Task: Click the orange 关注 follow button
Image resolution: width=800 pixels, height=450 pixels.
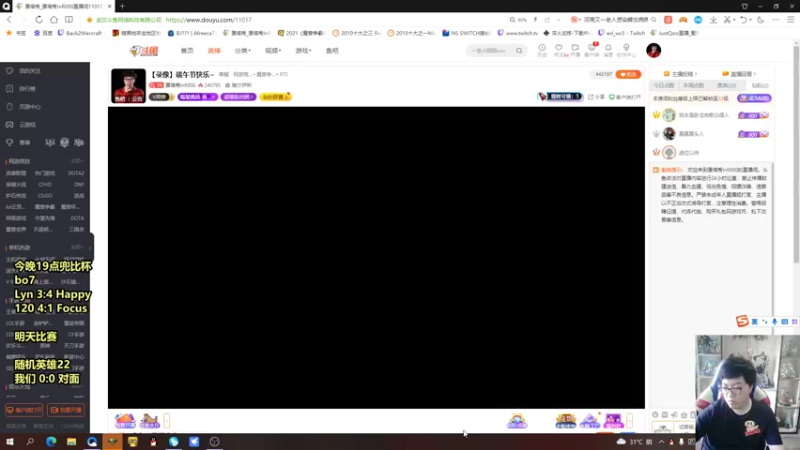Action: pos(628,74)
